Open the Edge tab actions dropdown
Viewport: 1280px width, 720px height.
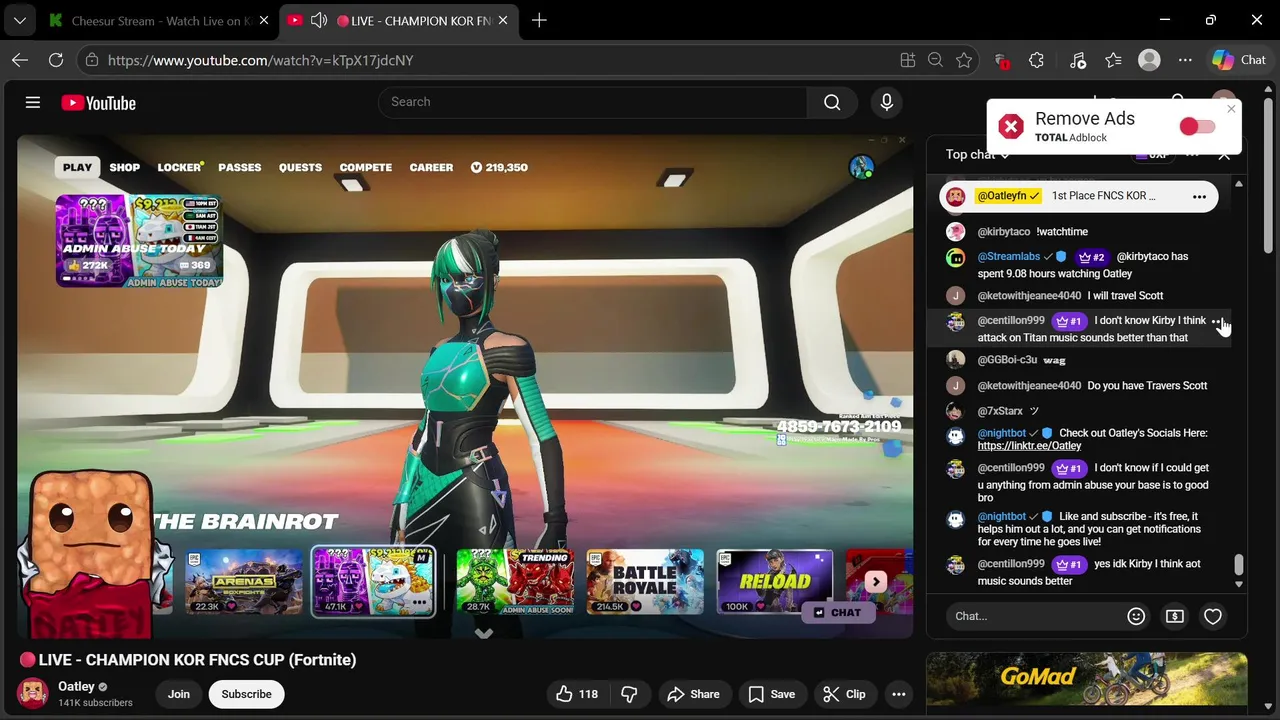(19, 20)
